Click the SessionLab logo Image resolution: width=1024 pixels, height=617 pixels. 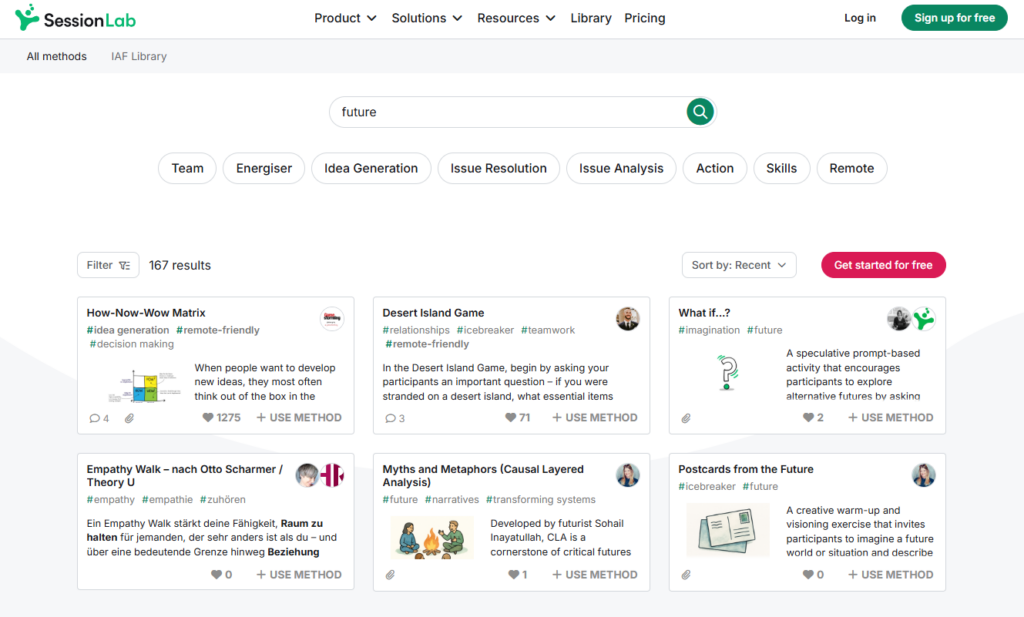(75, 18)
